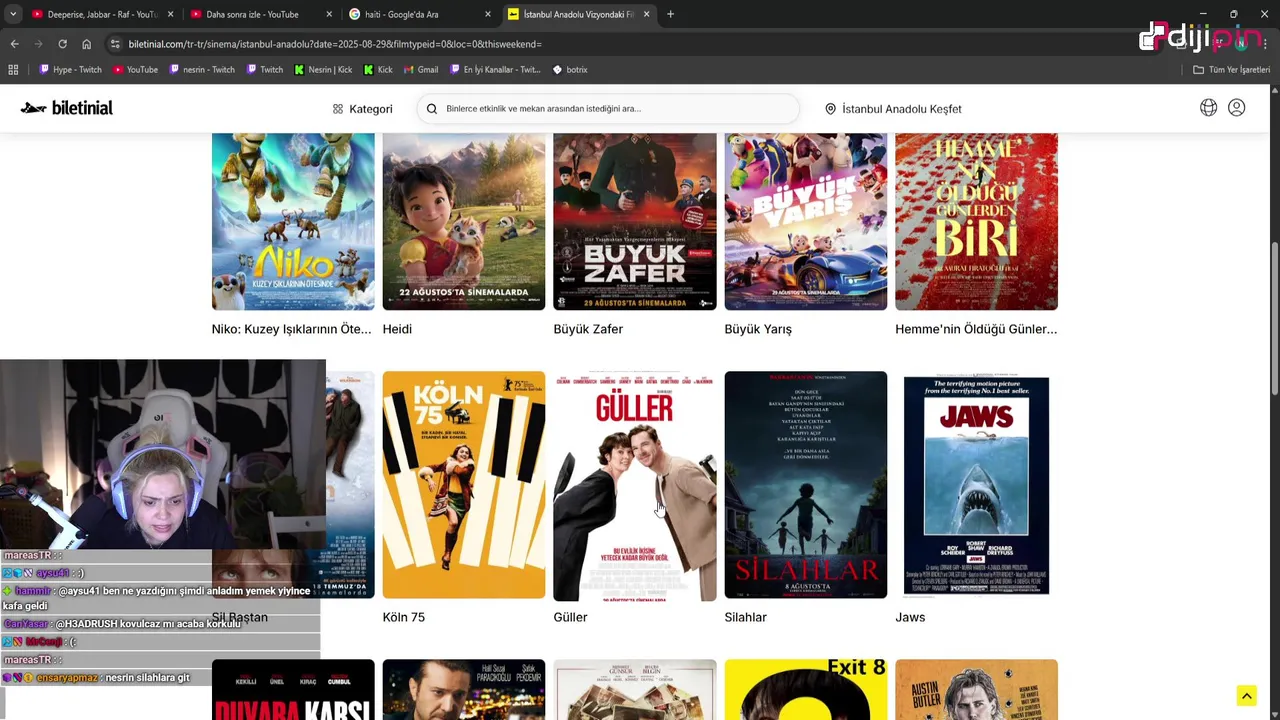The height and width of the screenshot is (720, 1280).
Task: Open İstanbul Anadolu Keşfet location selector
Action: 893,109
